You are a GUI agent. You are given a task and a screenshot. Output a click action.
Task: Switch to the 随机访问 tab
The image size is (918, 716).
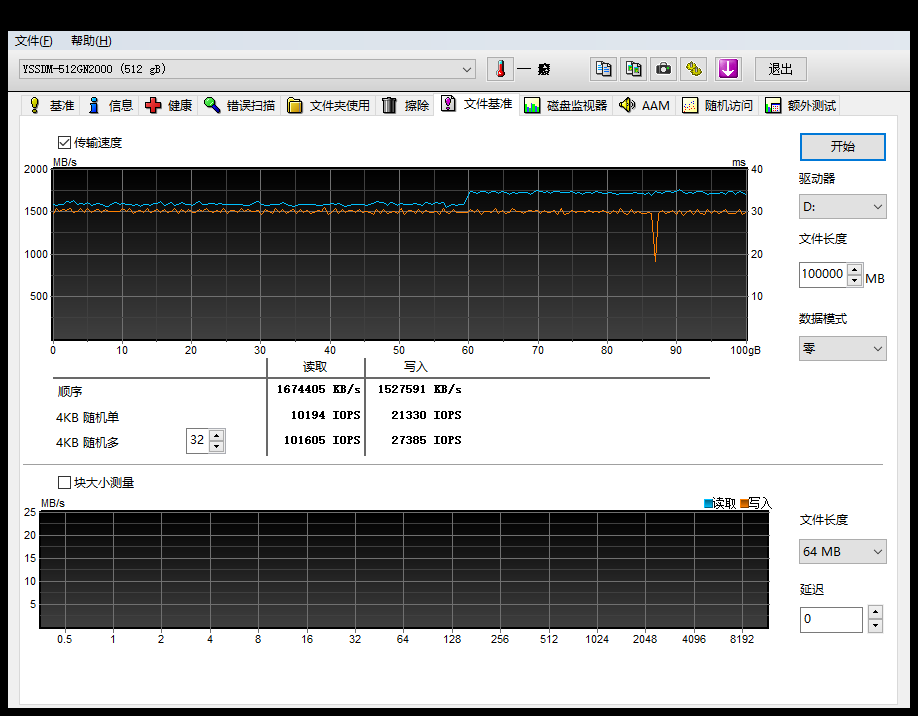[x=718, y=105]
